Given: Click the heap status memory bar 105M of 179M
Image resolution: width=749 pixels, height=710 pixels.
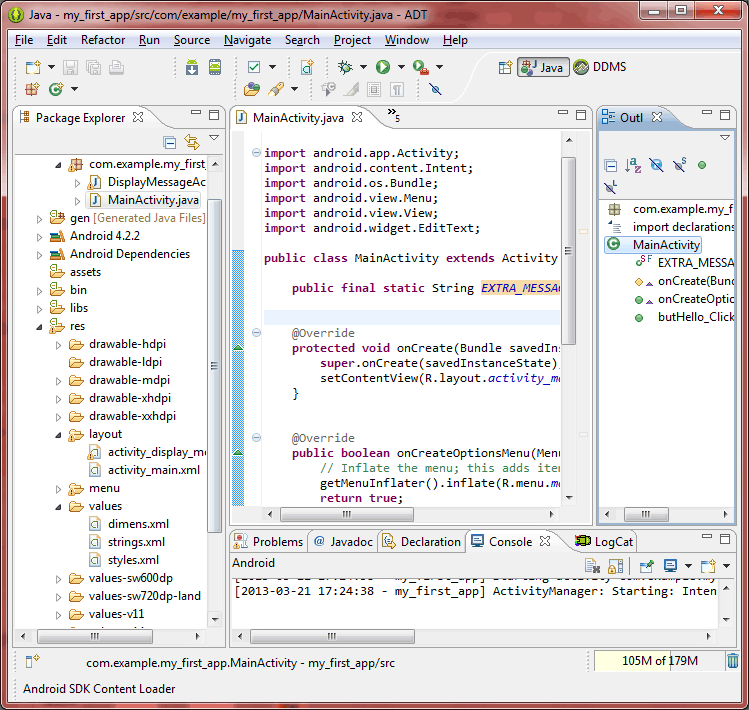Looking at the screenshot, I should (659, 661).
